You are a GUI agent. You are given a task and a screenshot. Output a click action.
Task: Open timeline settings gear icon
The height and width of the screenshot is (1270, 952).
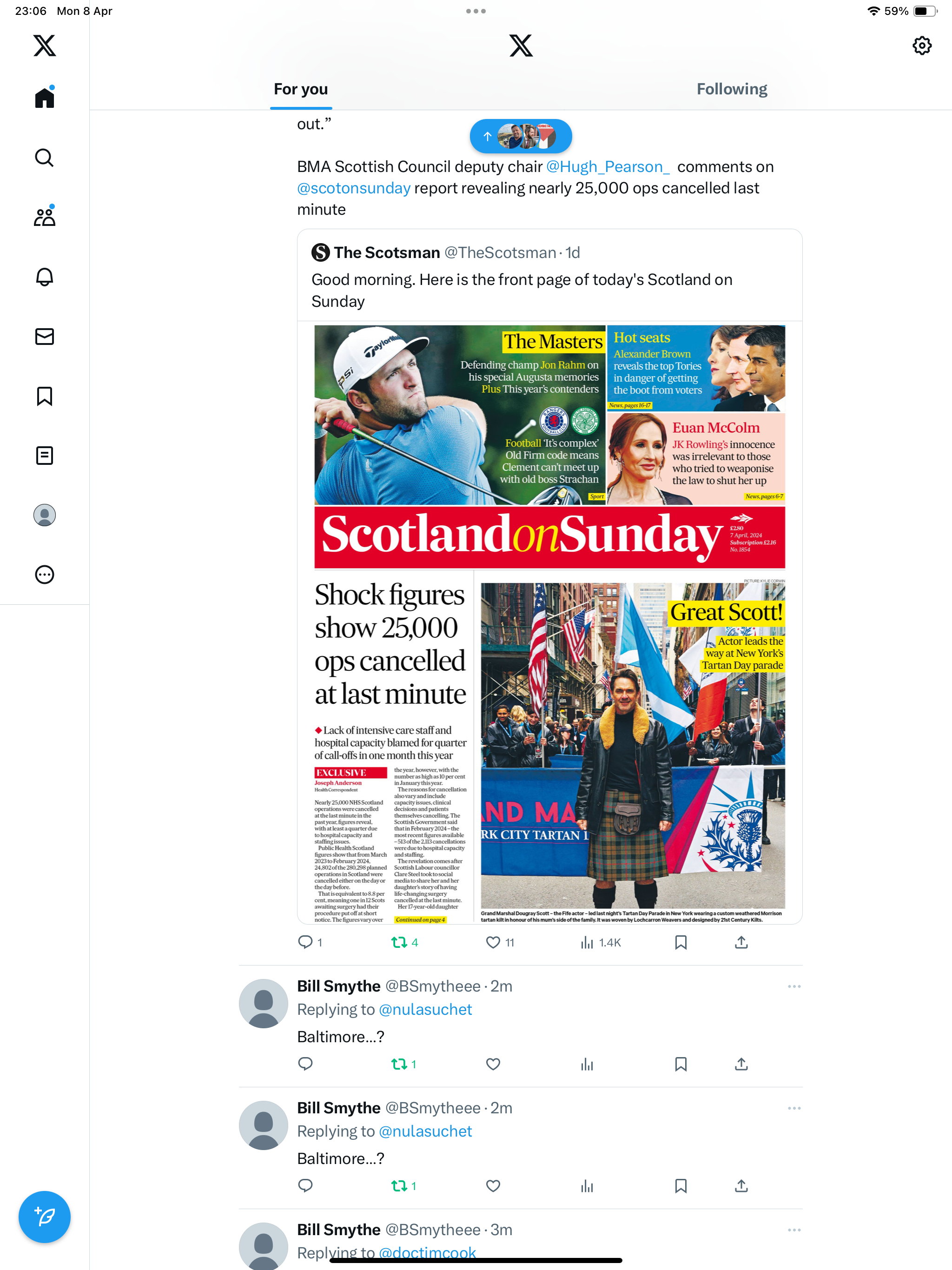click(922, 46)
